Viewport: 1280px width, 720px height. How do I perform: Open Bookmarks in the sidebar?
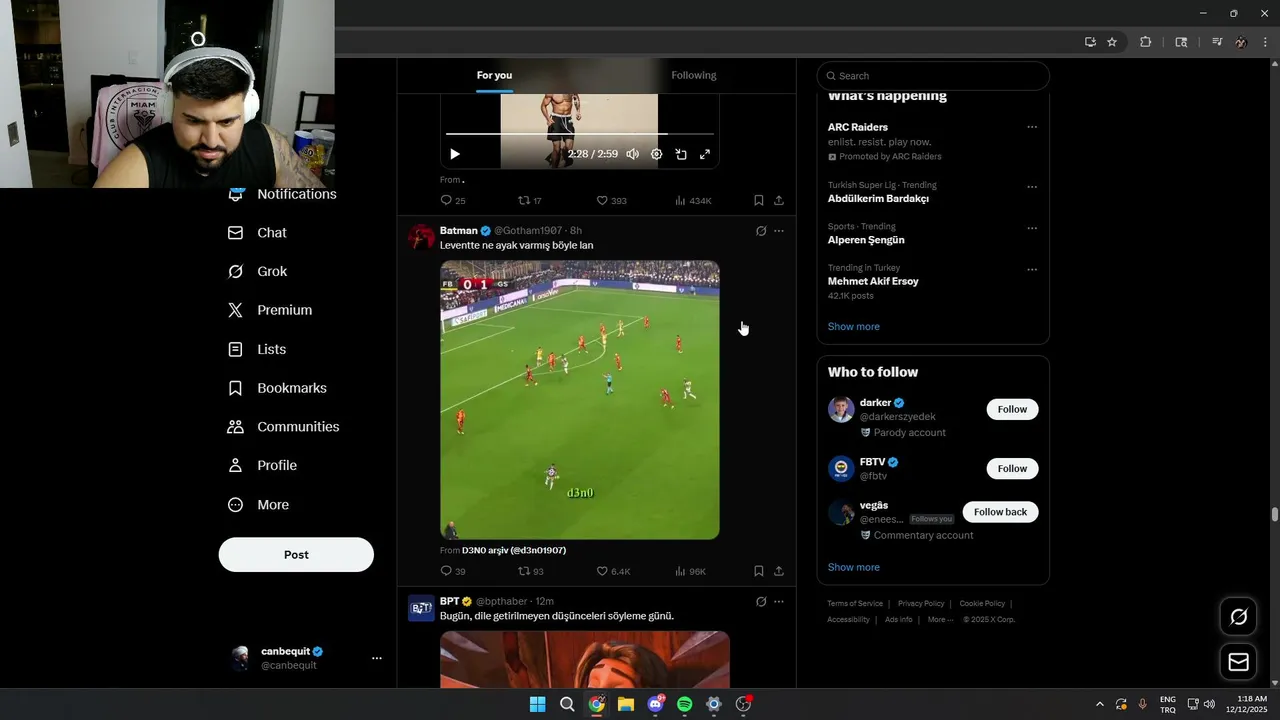pyautogui.click(x=278, y=388)
